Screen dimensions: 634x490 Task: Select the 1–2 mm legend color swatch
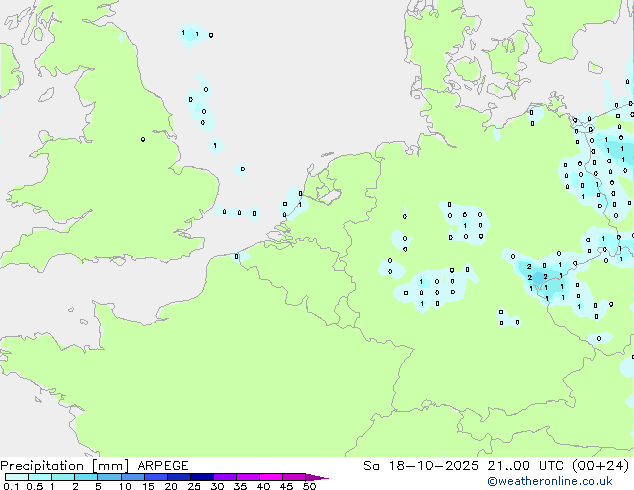63,478
